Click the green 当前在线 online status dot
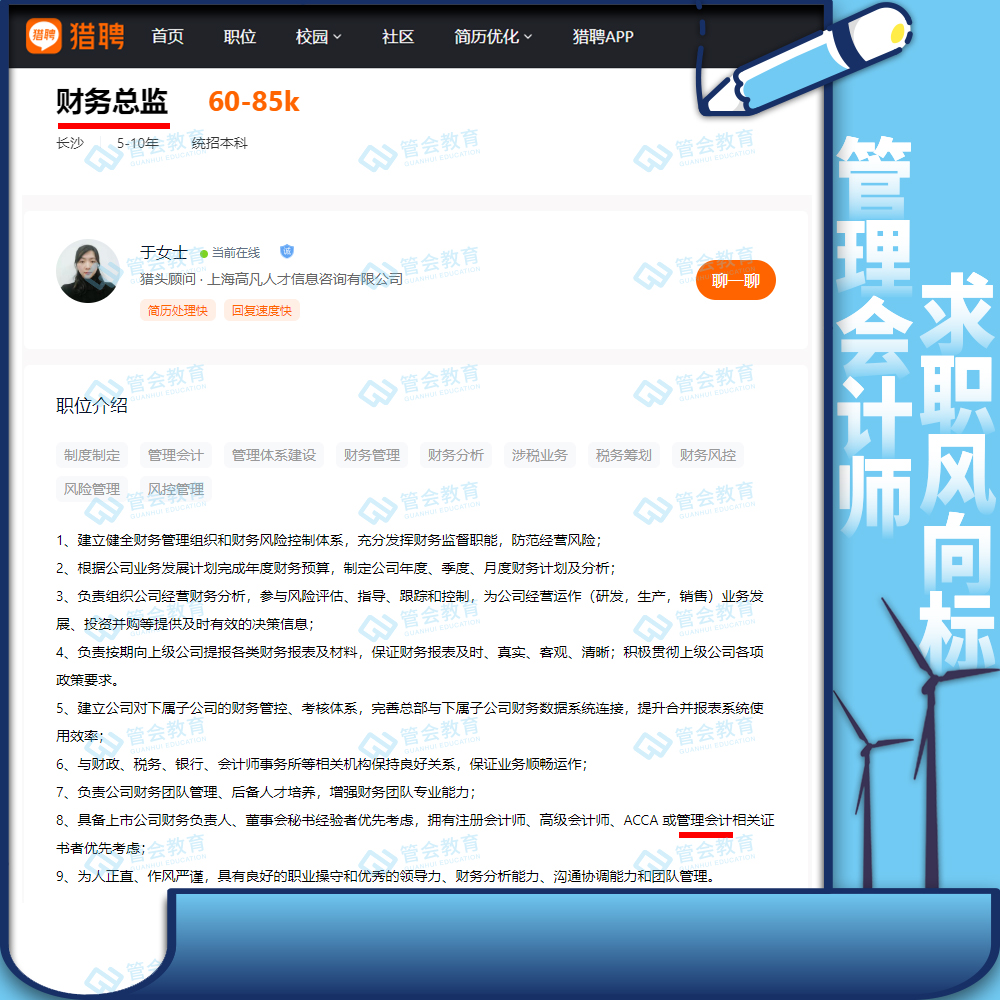 202,252
